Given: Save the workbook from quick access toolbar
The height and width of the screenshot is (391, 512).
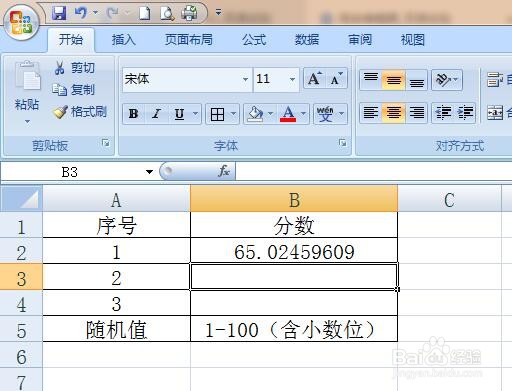Looking at the screenshot, I should pyautogui.click(x=59, y=13).
